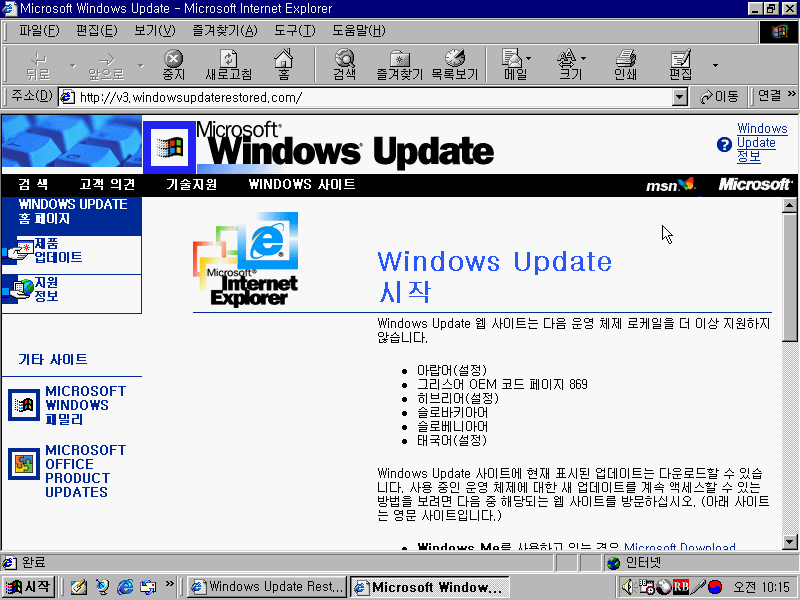
Task: Open the 지원 정보 sidebar link
Action: [46, 289]
